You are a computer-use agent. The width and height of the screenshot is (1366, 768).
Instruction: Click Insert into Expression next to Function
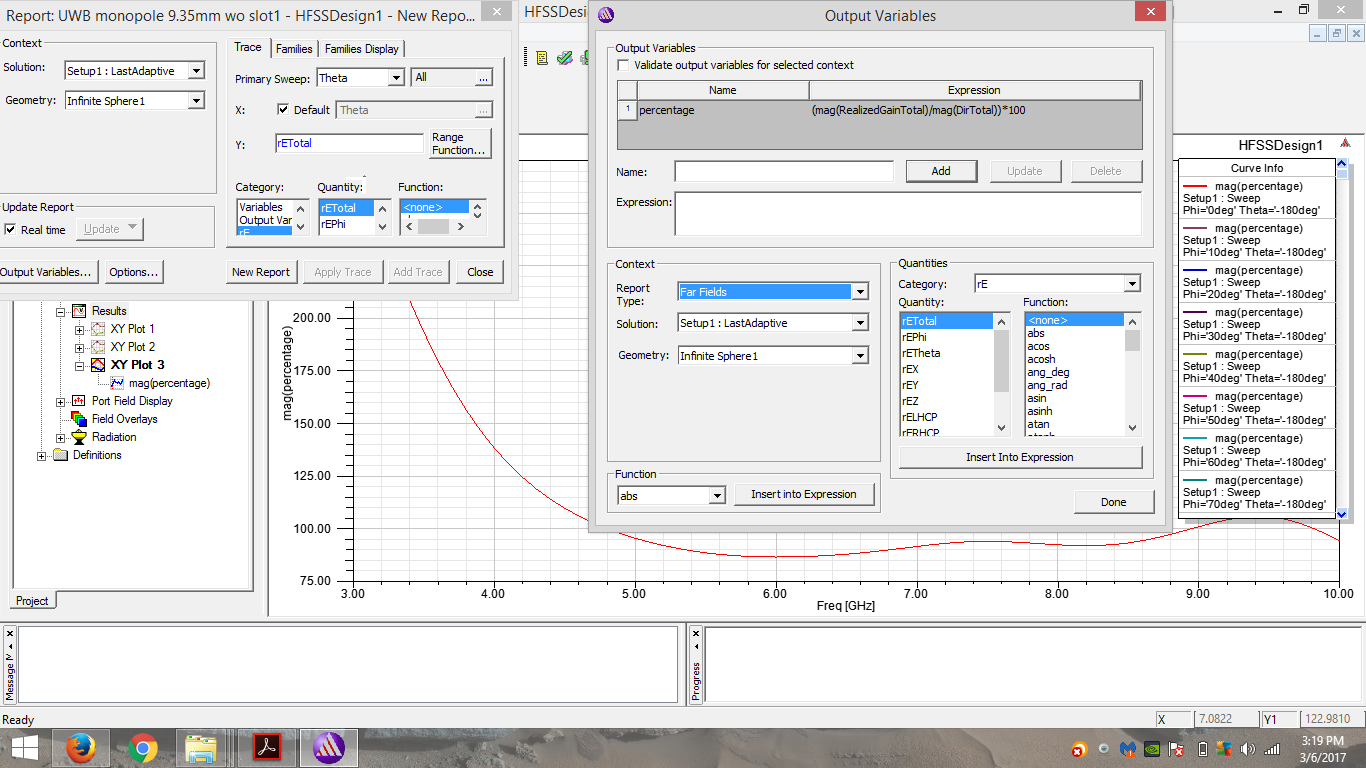click(804, 494)
